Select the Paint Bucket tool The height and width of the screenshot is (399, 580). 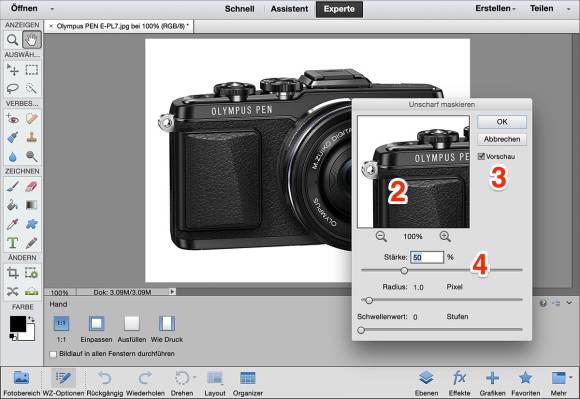(13, 205)
